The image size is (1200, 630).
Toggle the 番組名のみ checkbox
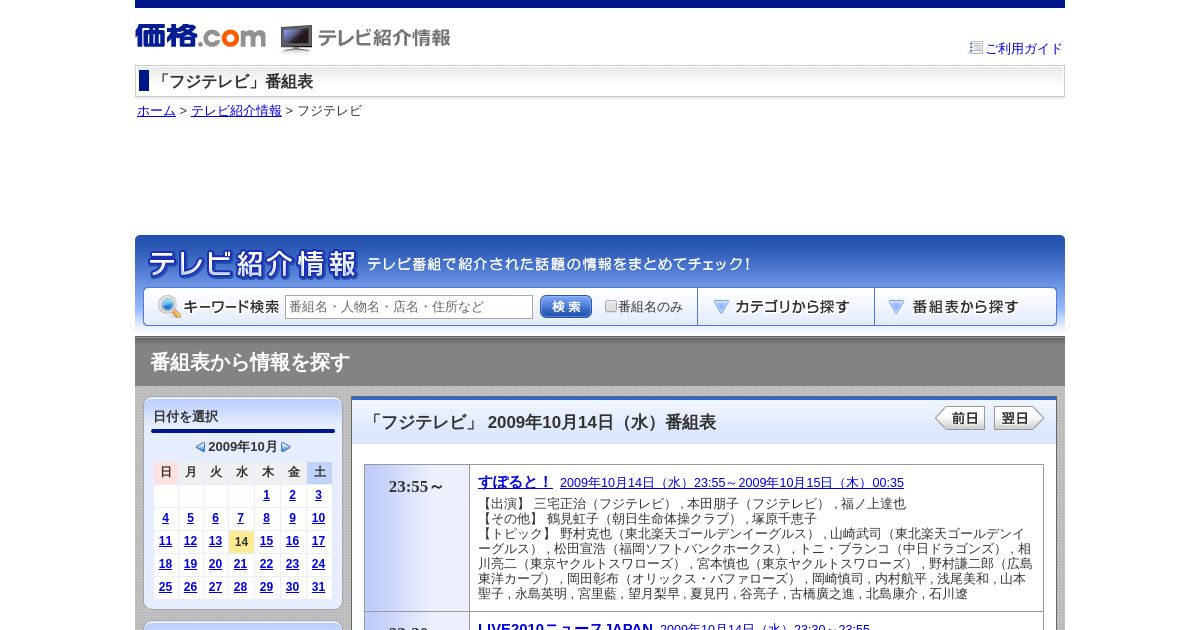click(x=611, y=307)
